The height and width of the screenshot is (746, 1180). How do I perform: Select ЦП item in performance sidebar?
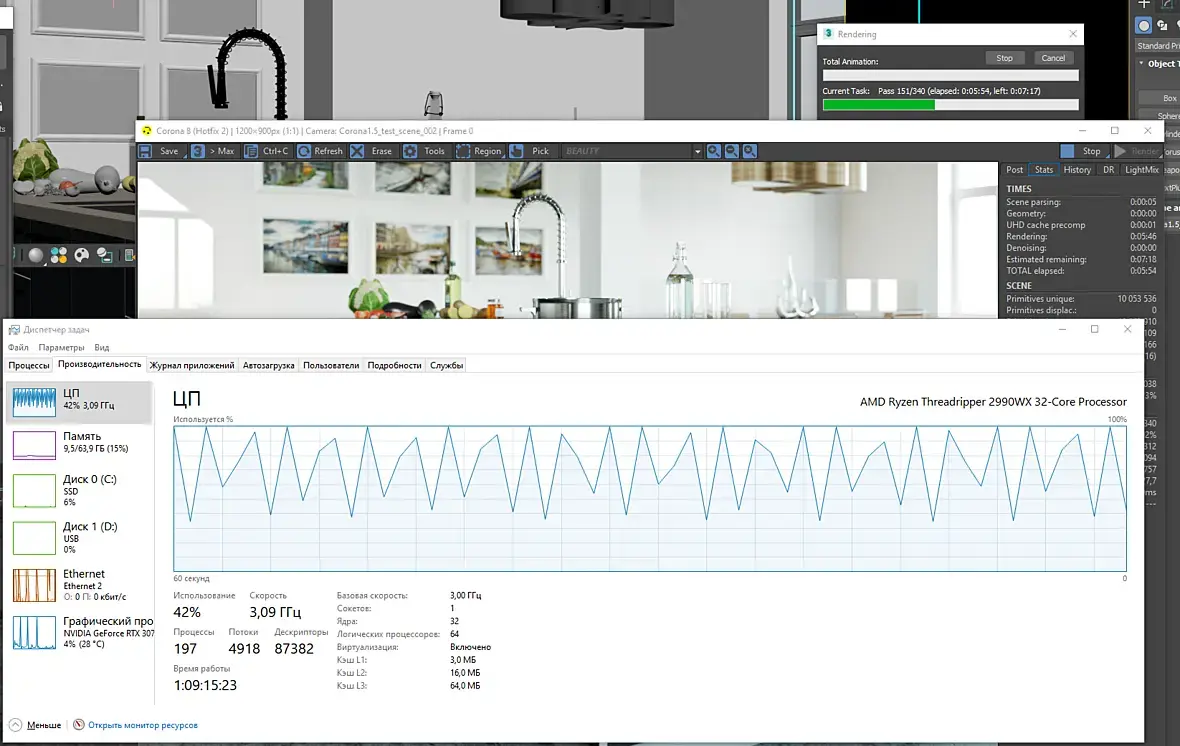coord(80,401)
